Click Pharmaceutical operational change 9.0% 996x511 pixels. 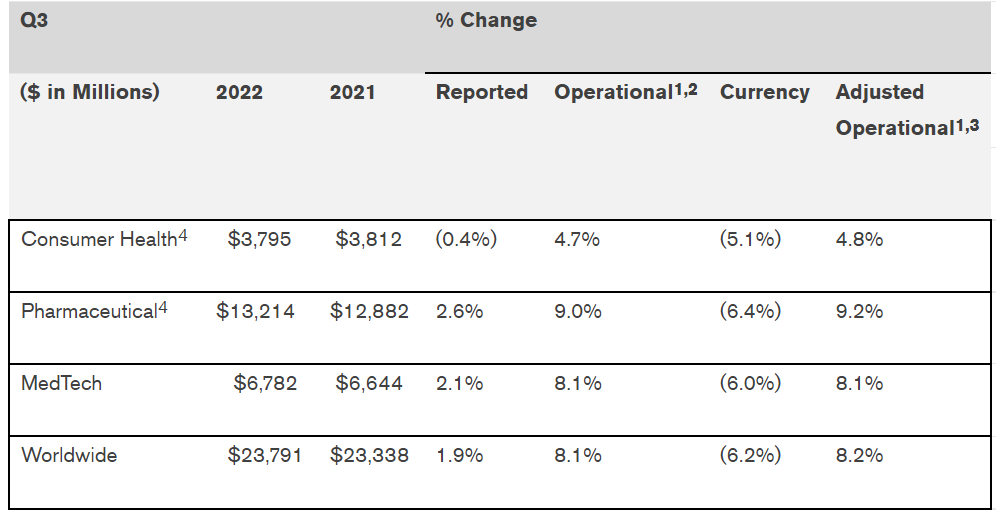pos(578,311)
